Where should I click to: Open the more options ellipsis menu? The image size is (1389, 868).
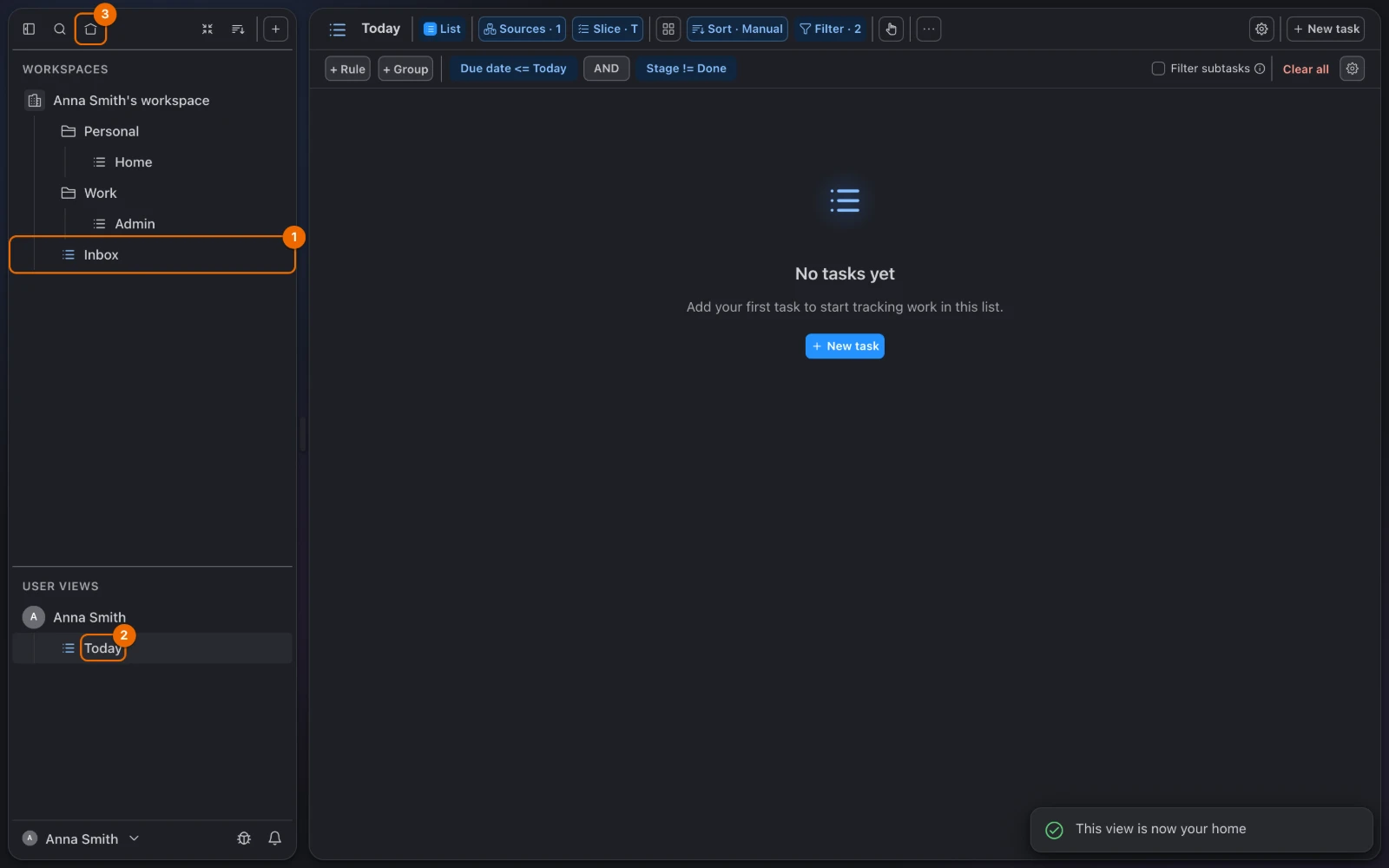[929, 29]
